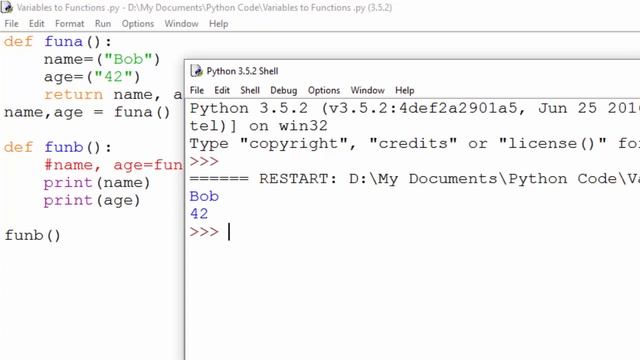Click the name=("Bob") code line
Image resolution: width=640 pixels, height=360 pixels.
click(102, 59)
